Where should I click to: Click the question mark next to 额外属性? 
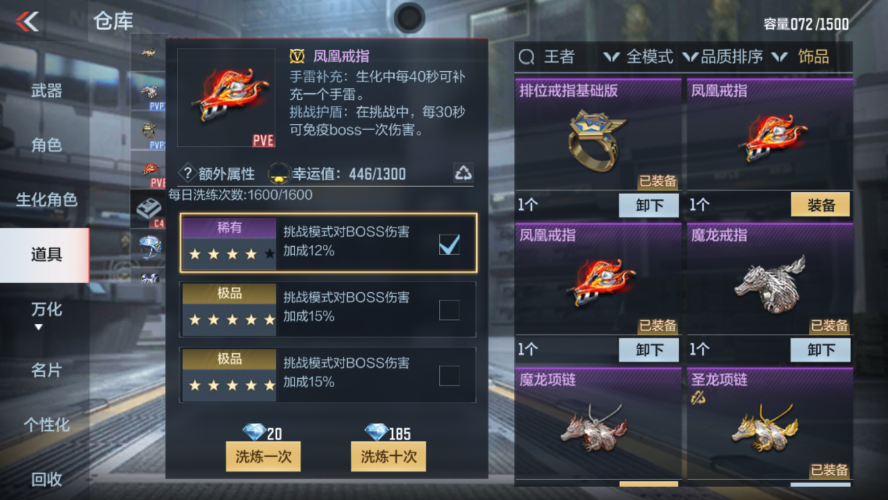click(x=187, y=173)
